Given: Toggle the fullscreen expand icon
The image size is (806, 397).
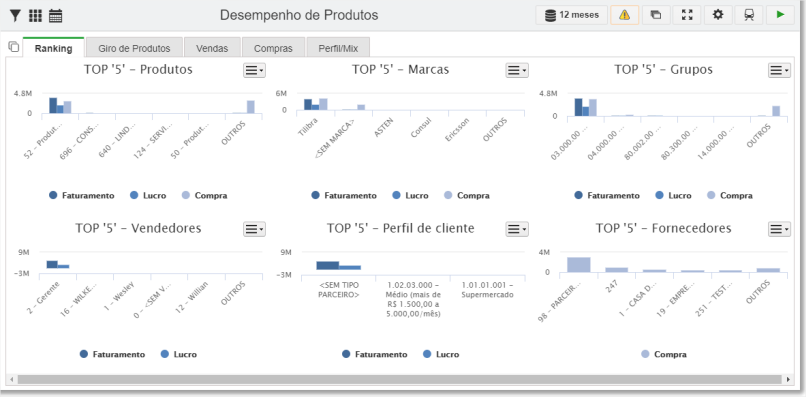Looking at the screenshot, I should [687, 15].
